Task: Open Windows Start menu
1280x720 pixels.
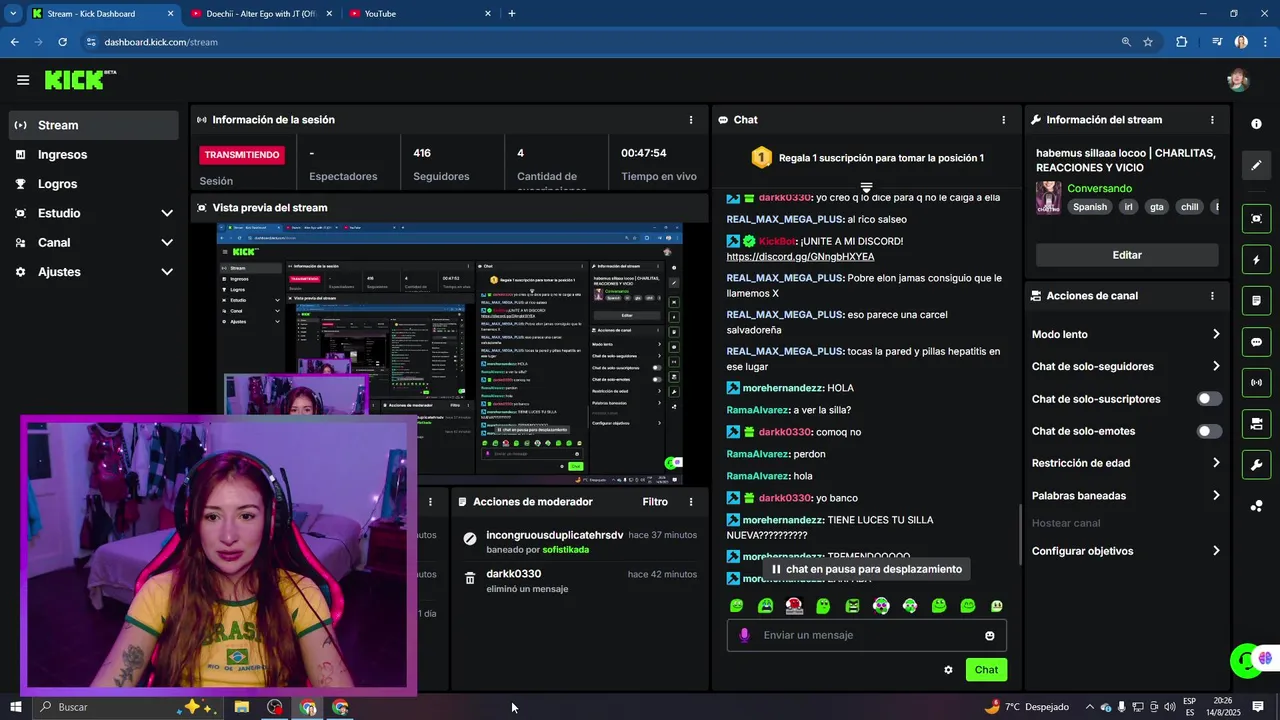Action: pos(15,707)
